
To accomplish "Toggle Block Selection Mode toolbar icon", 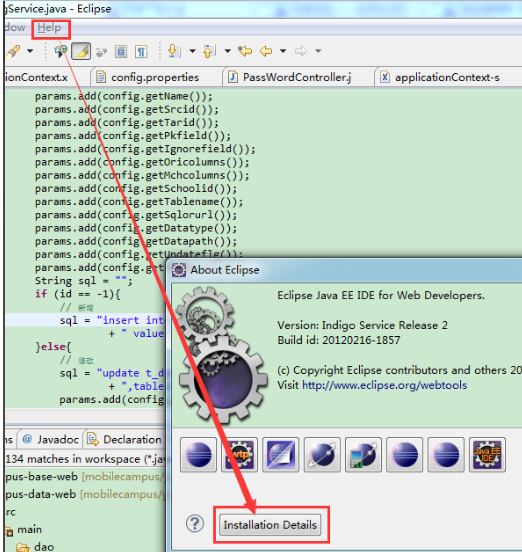I will (x=121, y=52).
